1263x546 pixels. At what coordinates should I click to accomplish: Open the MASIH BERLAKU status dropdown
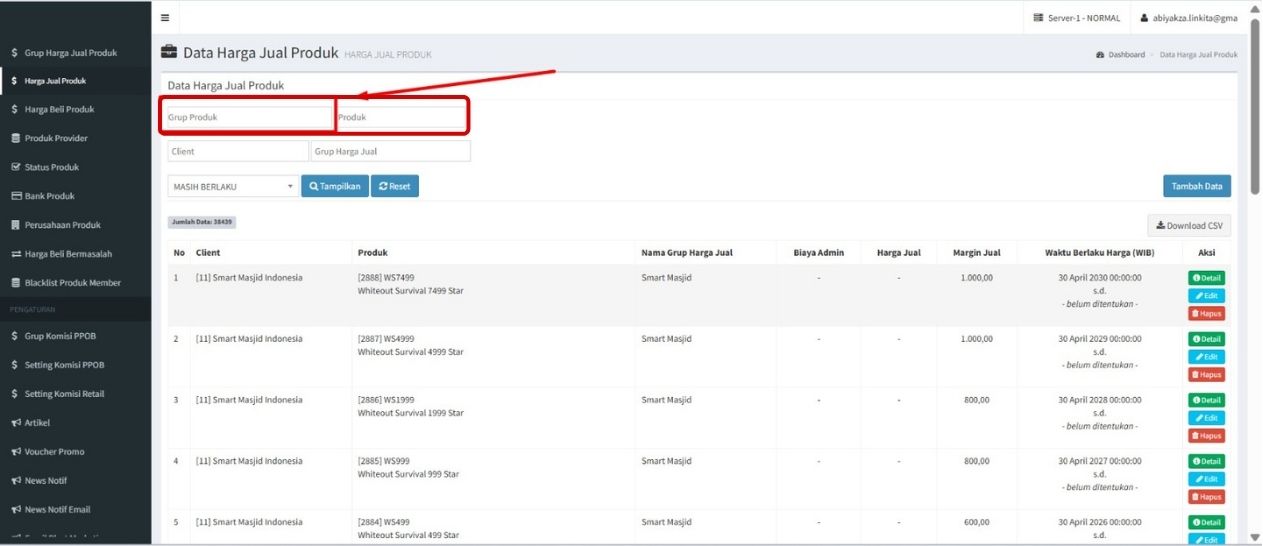tap(233, 186)
